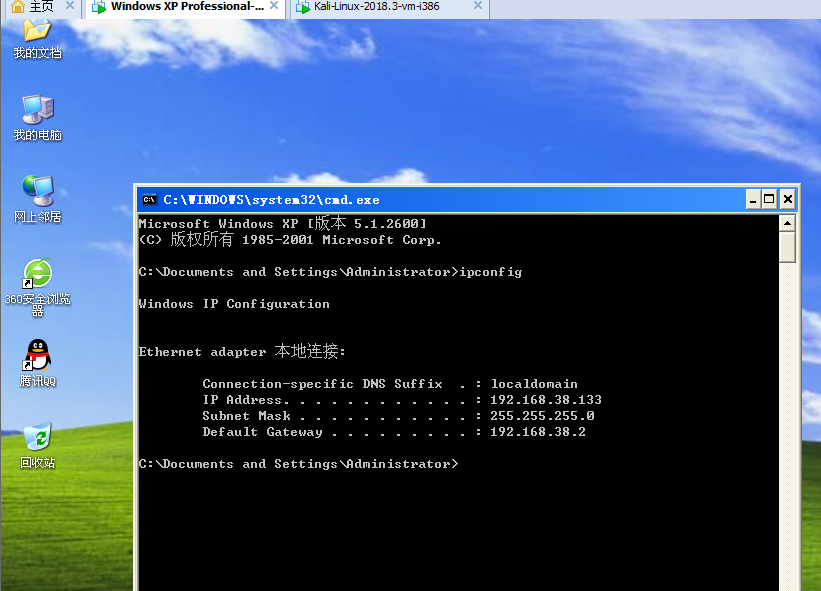Close the cmd.exe window
This screenshot has width=821, height=591.
[x=787, y=199]
